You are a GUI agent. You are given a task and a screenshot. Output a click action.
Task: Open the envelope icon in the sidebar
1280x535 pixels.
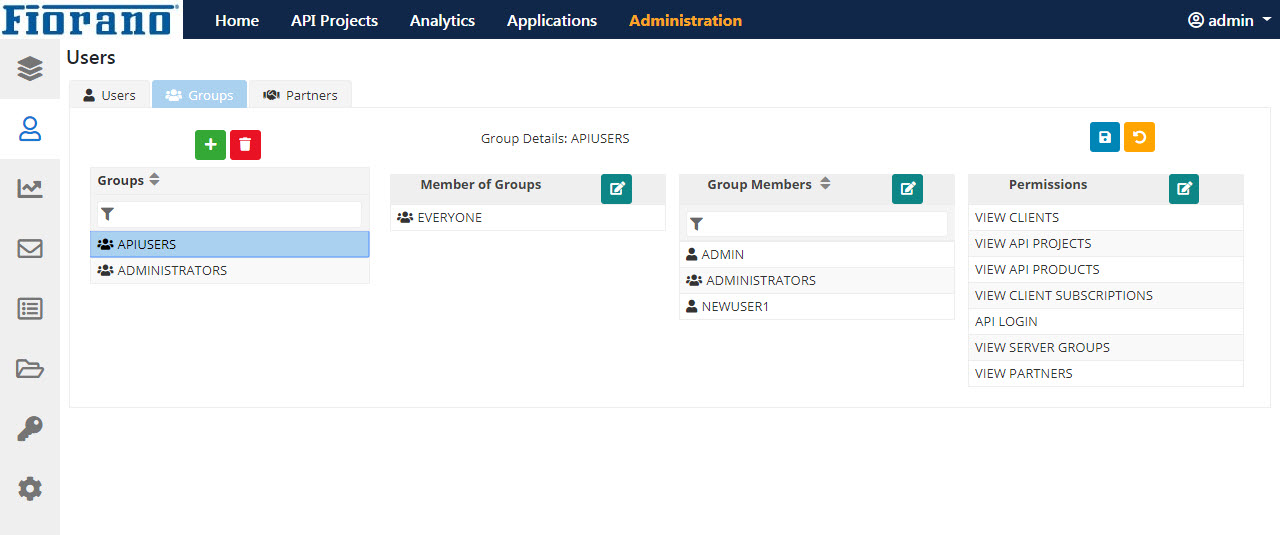click(30, 249)
